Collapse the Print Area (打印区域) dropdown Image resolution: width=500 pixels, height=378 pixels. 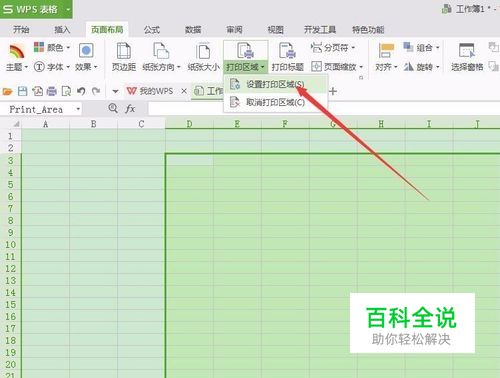pos(245,67)
